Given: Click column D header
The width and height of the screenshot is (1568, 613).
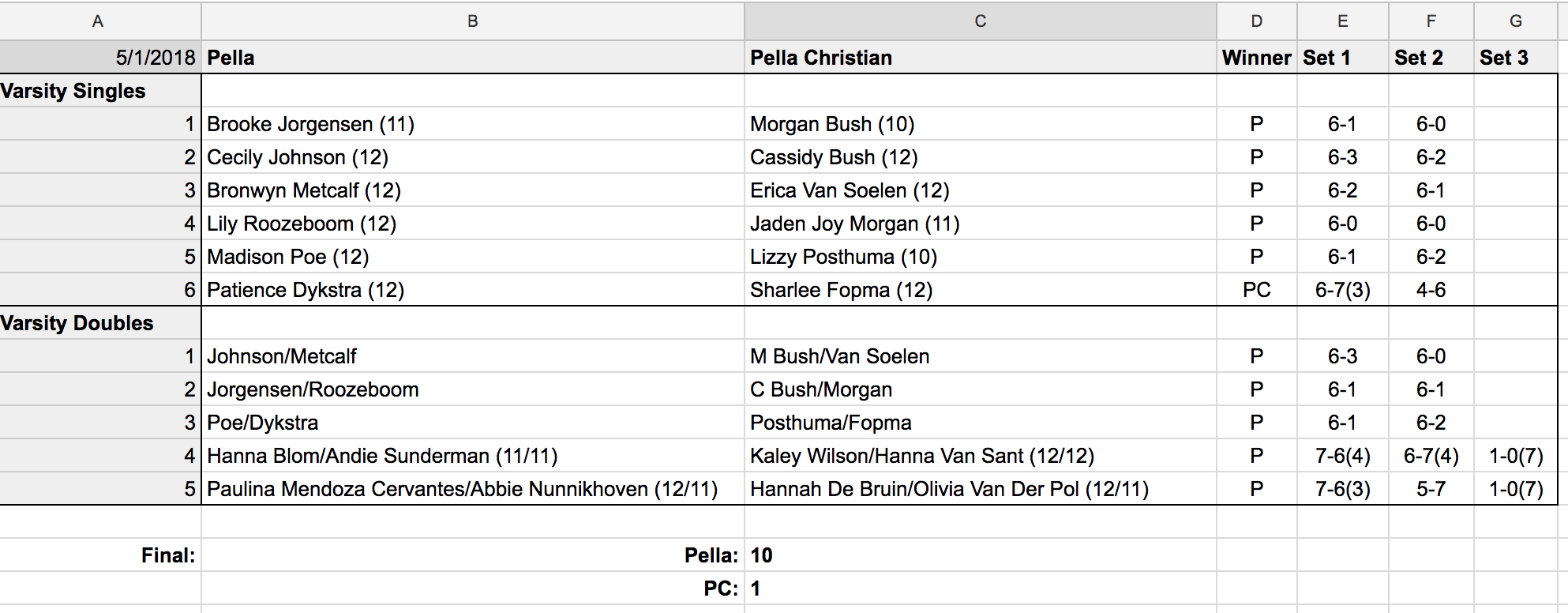Looking at the screenshot, I should (x=1256, y=21).
